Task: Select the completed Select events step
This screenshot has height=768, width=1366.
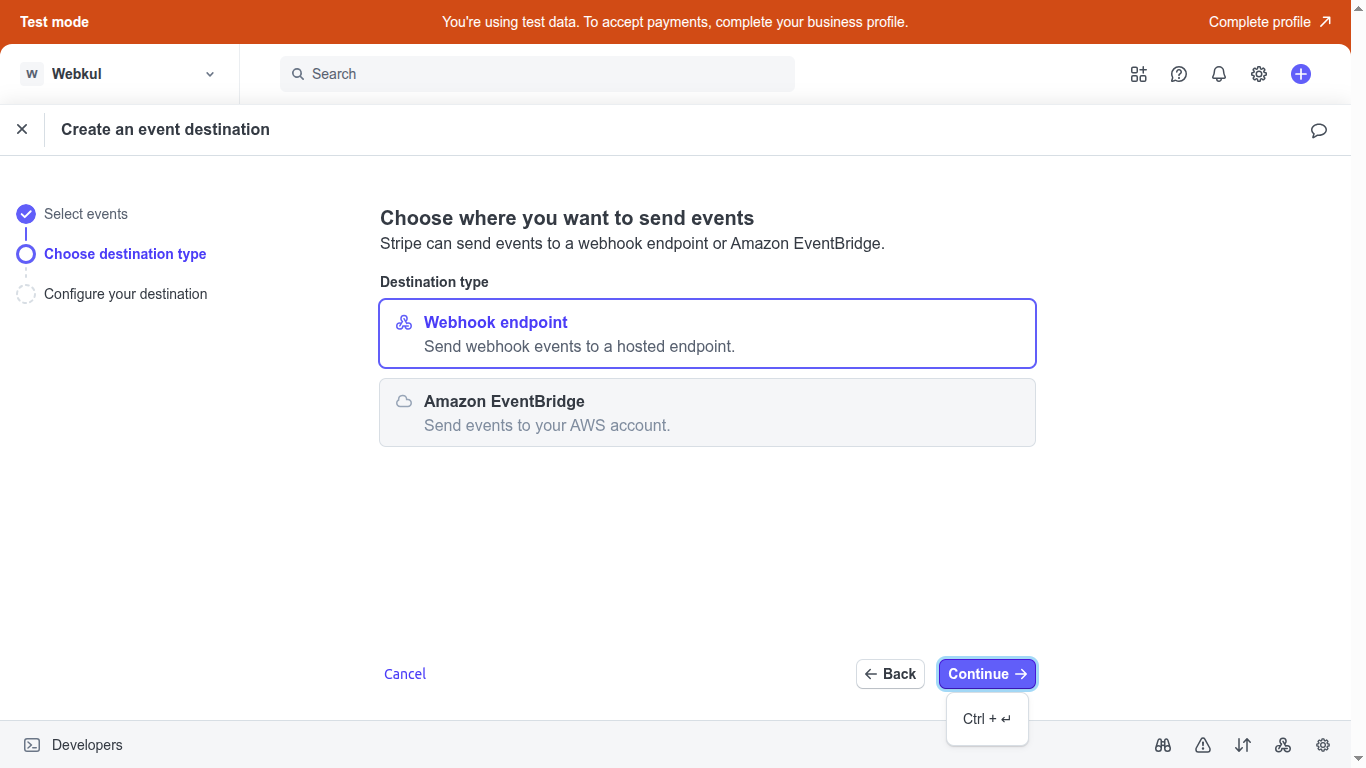Action: [85, 213]
